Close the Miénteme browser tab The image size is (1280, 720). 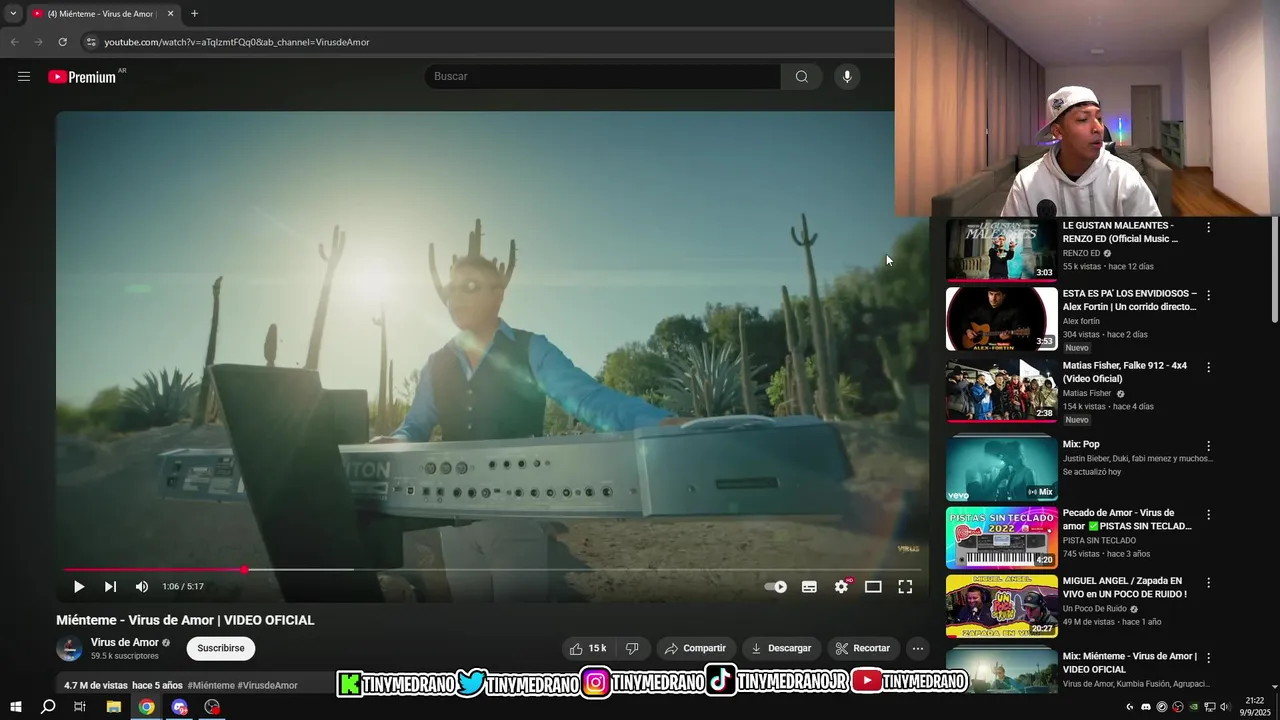[x=170, y=14]
